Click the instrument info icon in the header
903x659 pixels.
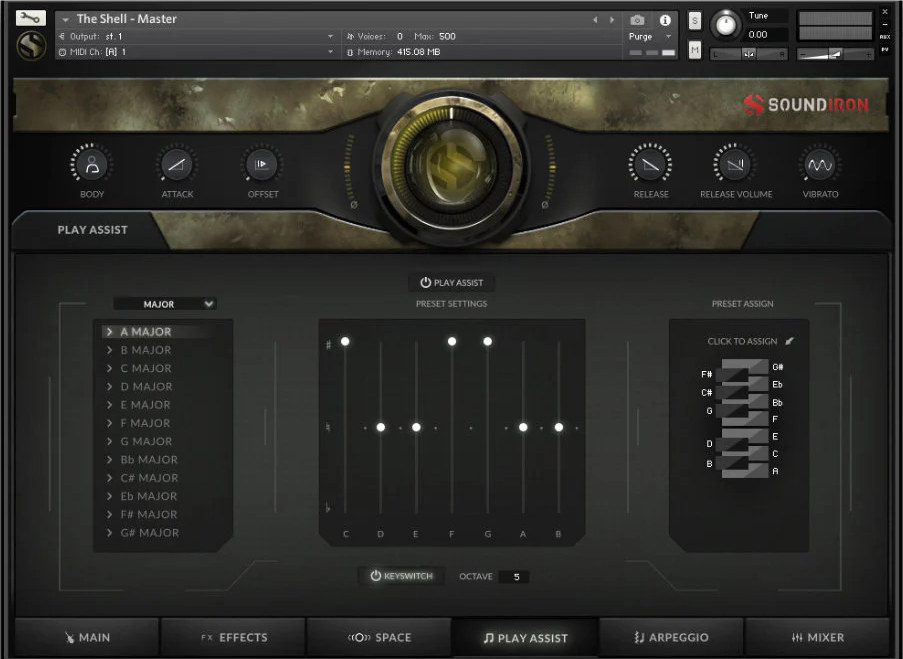[x=665, y=19]
